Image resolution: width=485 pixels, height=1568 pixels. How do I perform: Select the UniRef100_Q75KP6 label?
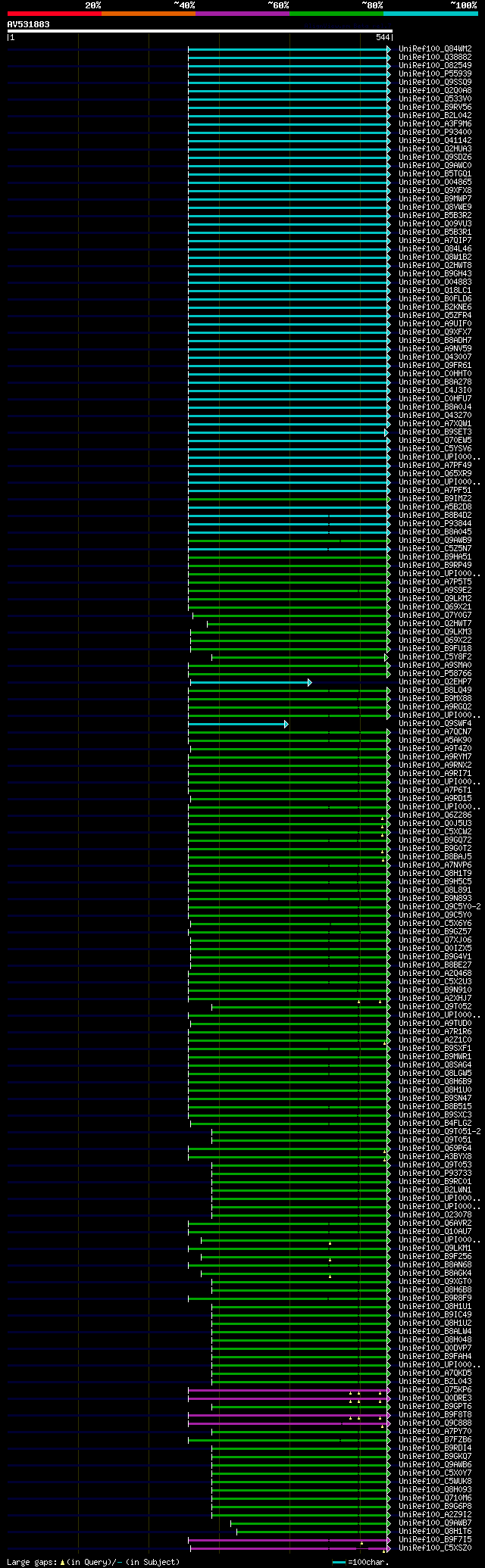coord(435,1390)
